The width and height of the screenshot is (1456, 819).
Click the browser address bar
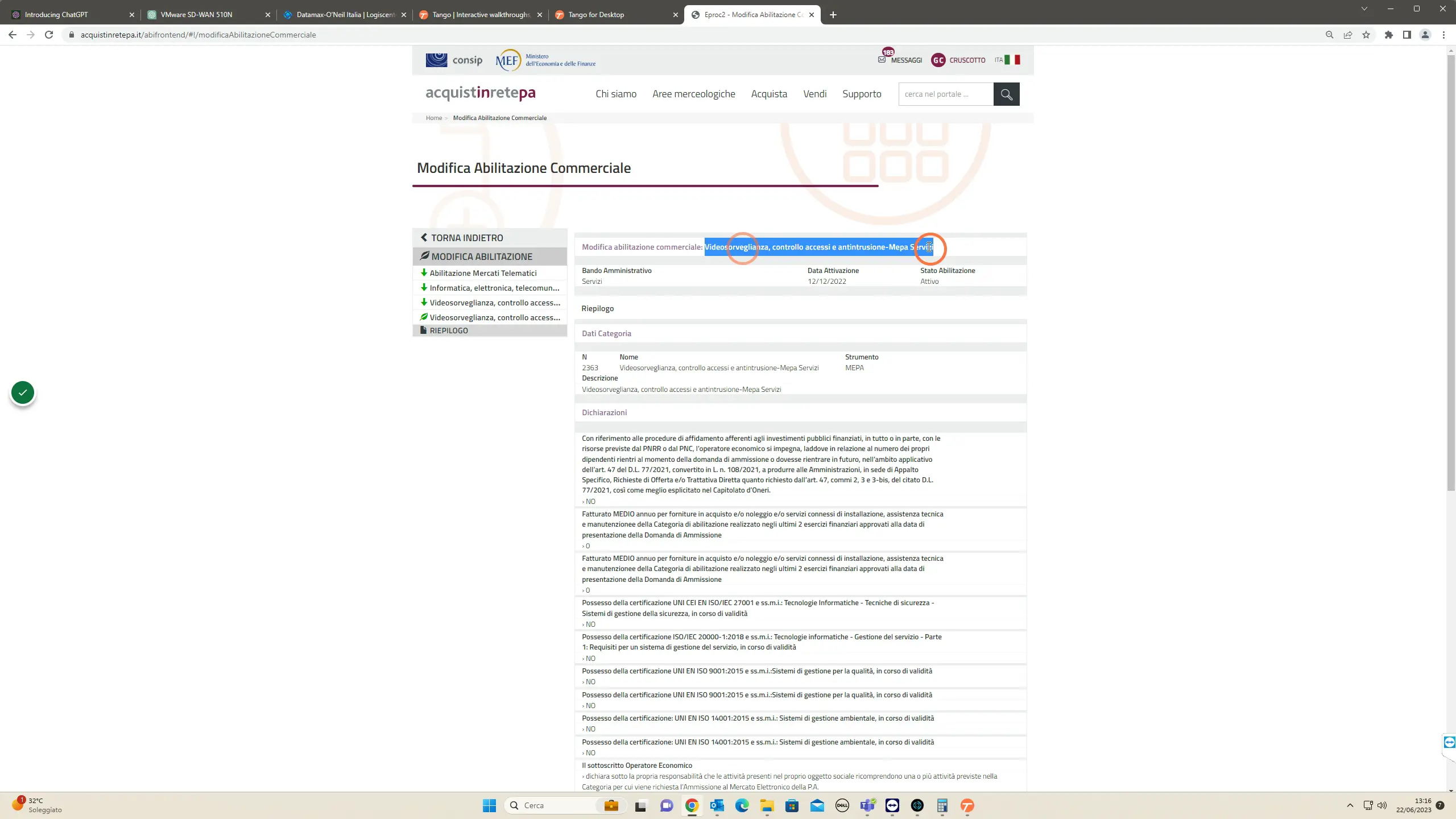[x=694, y=35]
